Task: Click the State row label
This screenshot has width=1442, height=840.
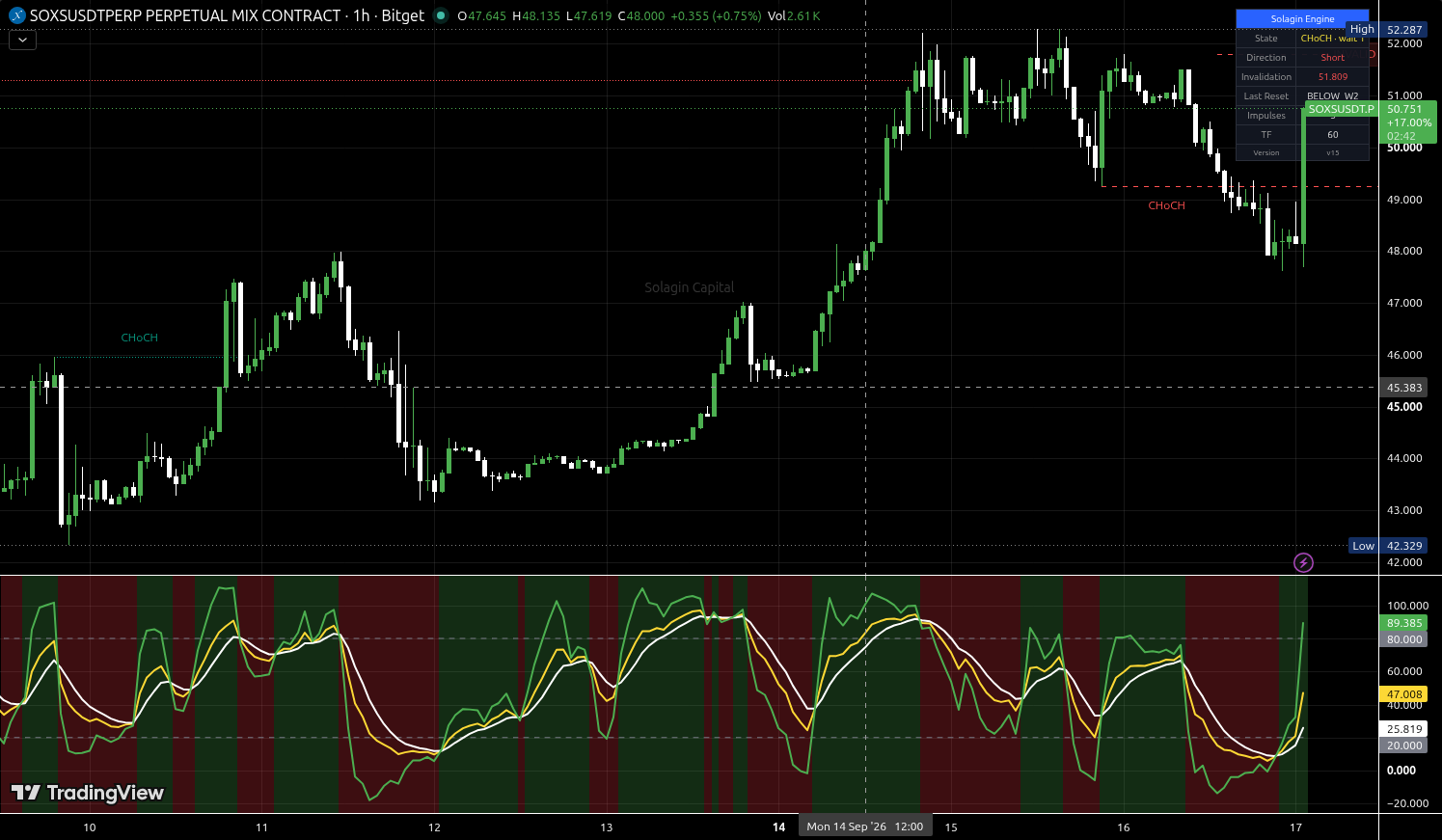Action: (1265, 39)
